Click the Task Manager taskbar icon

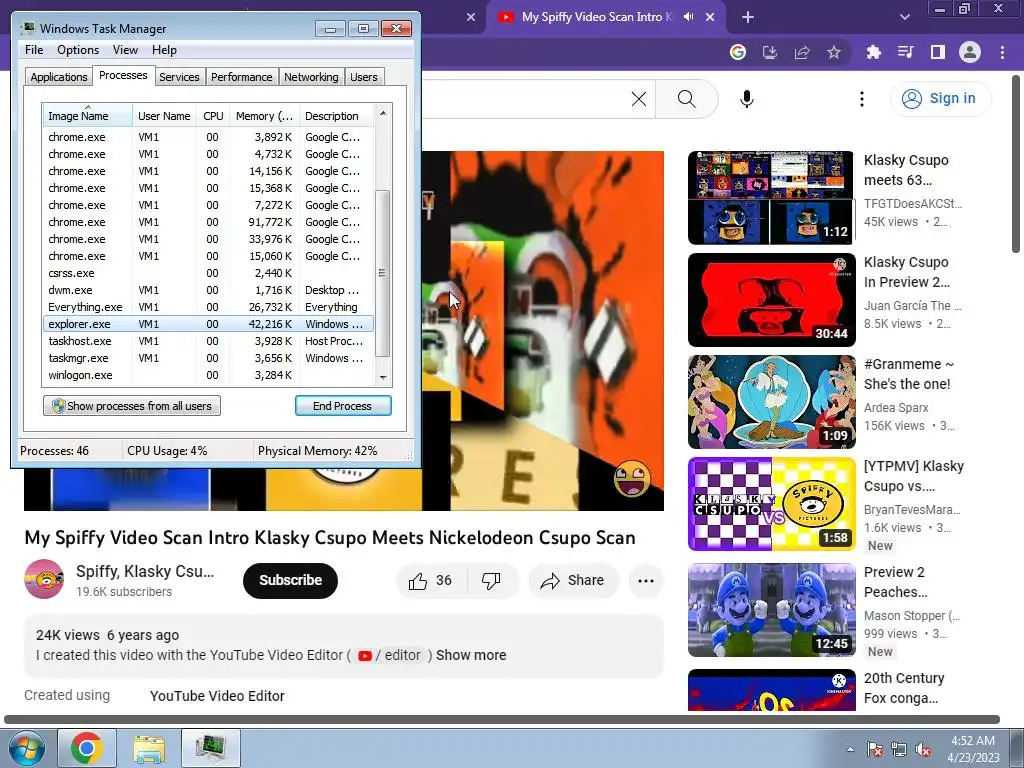pyautogui.click(x=211, y=748)
